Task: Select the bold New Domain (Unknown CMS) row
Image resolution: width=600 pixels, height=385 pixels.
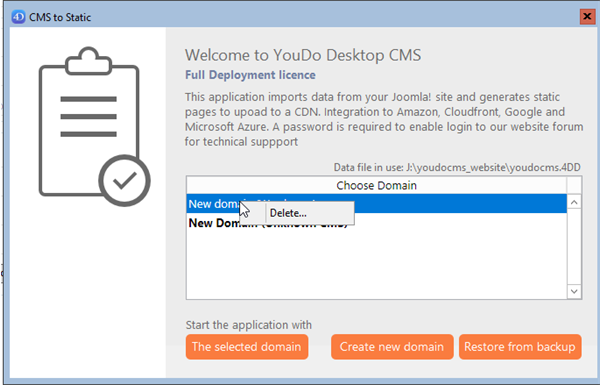Action: 377,223
